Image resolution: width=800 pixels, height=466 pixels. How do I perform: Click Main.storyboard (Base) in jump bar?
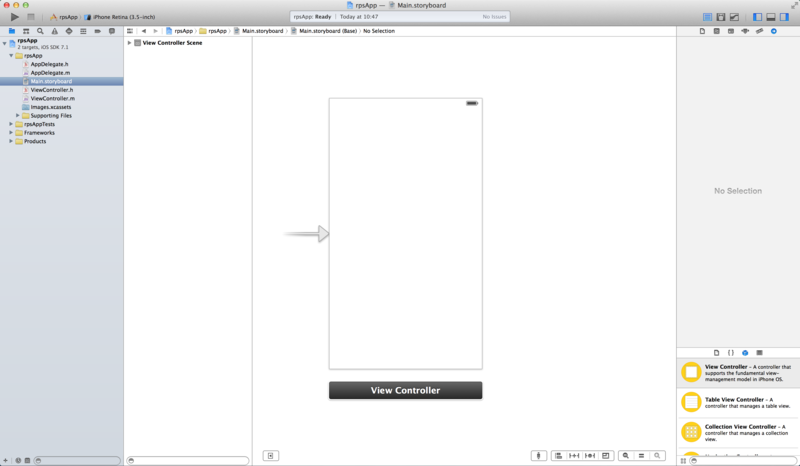click(x=324, y=31)
